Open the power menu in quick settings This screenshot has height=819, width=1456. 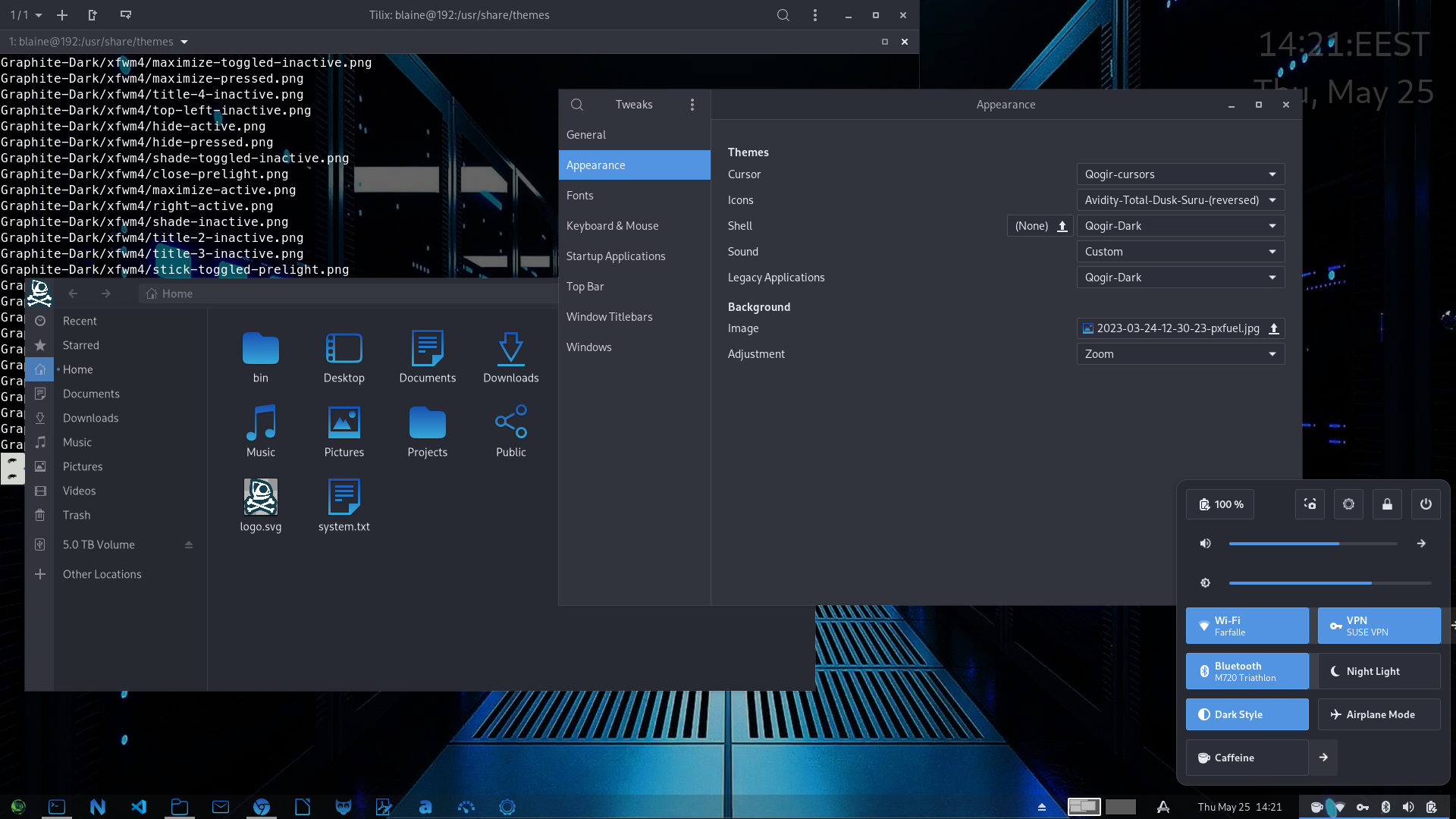(x=1426, y=504)
